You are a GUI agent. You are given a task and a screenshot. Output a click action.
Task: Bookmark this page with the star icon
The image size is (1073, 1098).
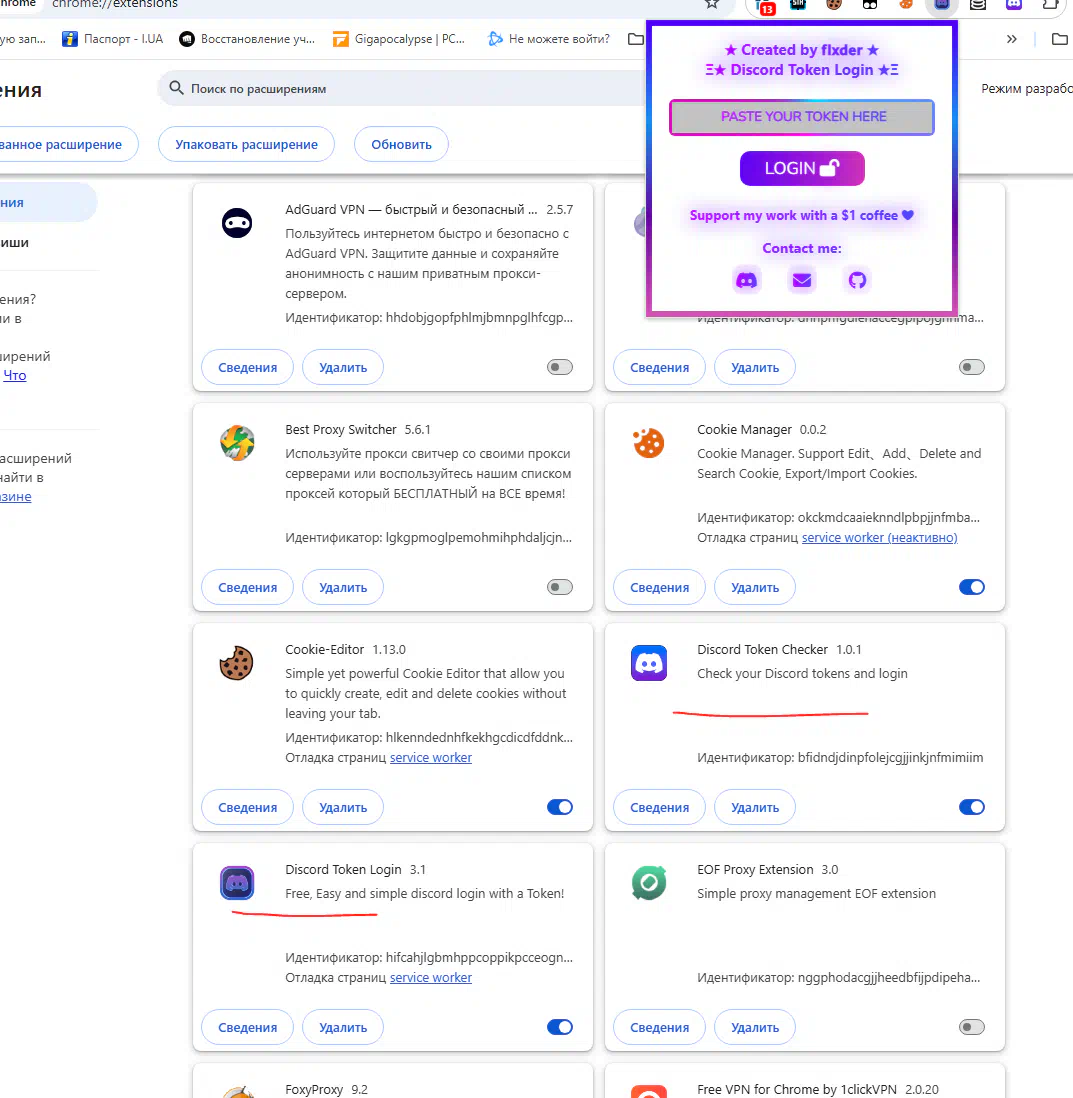pos(712,4)
